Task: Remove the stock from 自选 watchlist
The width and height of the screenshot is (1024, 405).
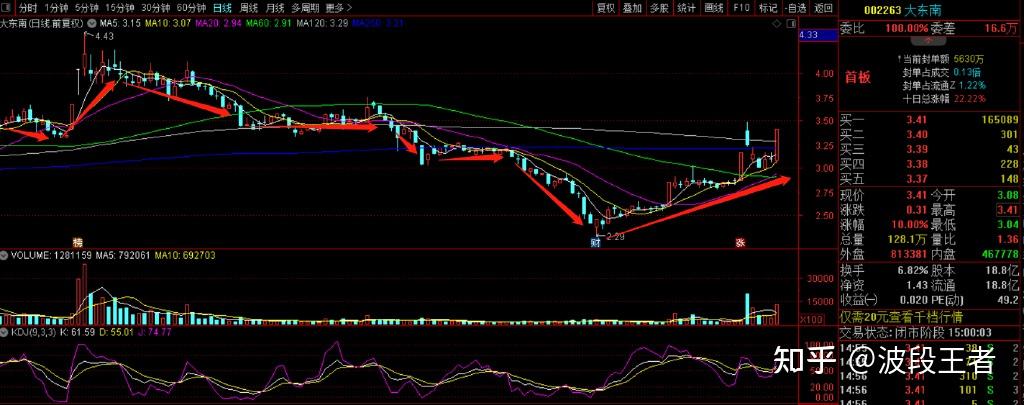Action: pos(795,7)
